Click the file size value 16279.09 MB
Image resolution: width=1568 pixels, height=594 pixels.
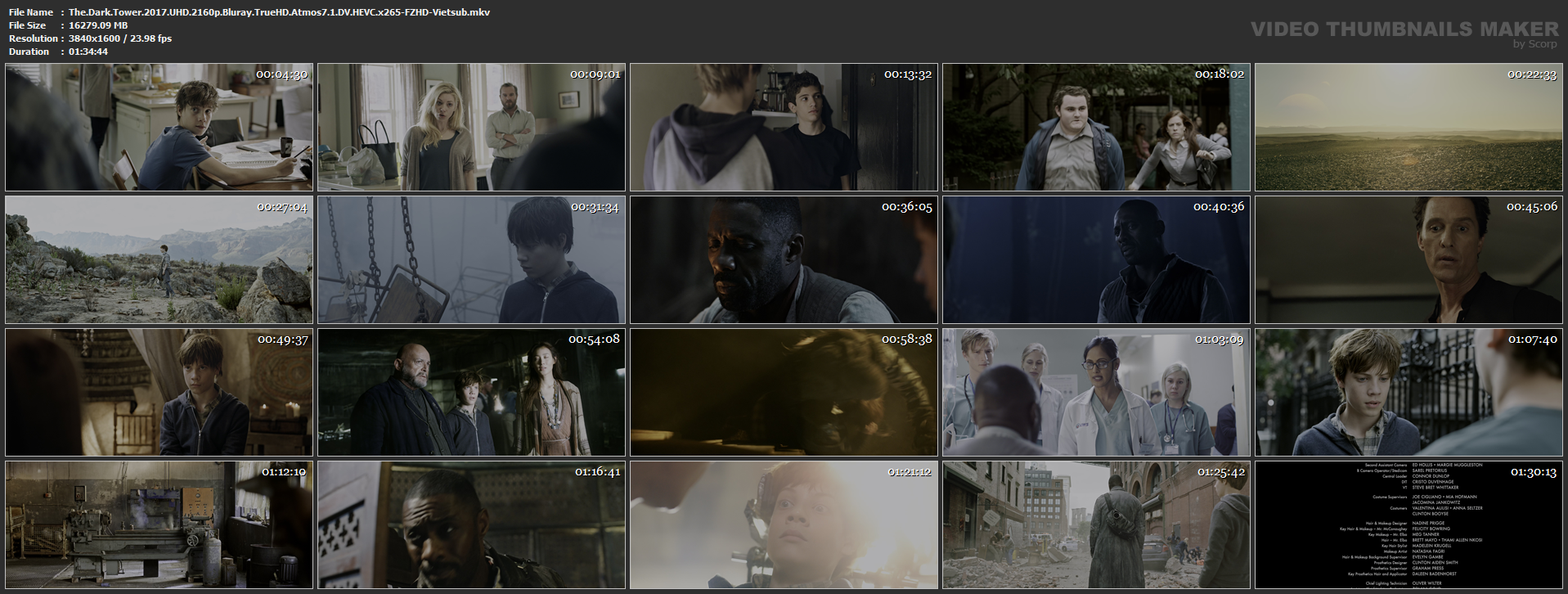point(98,25)
